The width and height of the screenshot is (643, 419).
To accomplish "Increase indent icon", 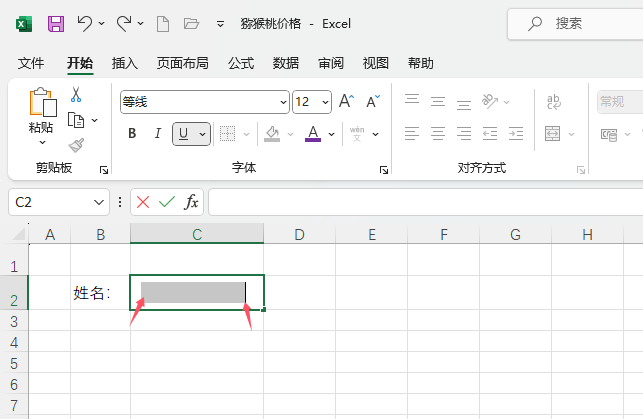I will (x=516, y=134).
